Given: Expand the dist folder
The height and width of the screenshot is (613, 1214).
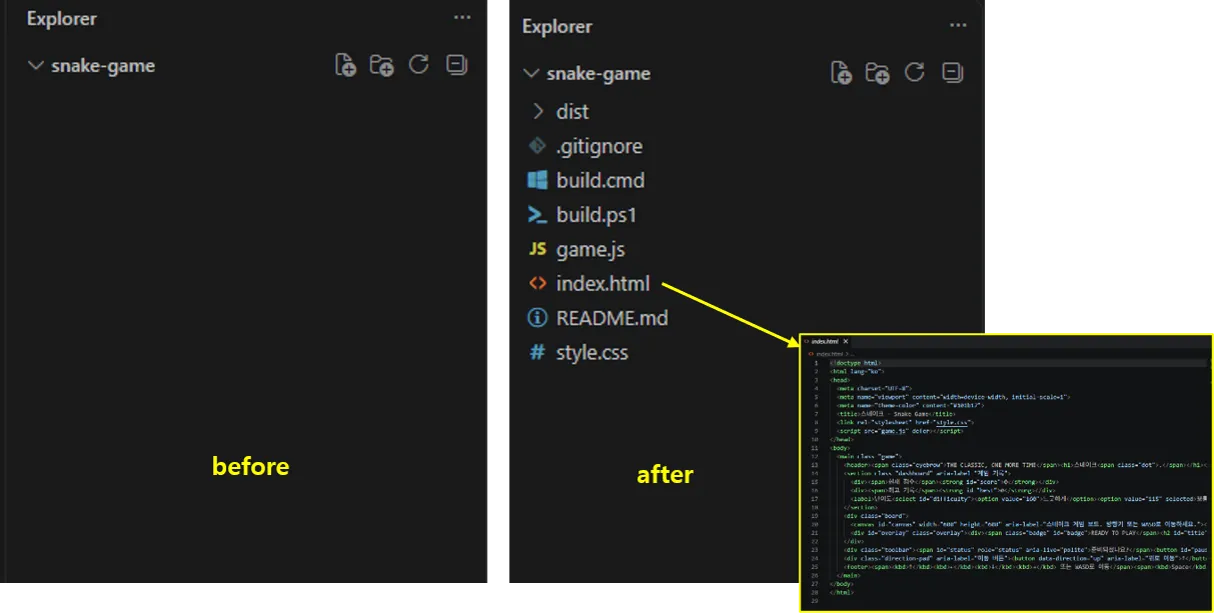Looking at the screenshot, I should tap(538, 111).
